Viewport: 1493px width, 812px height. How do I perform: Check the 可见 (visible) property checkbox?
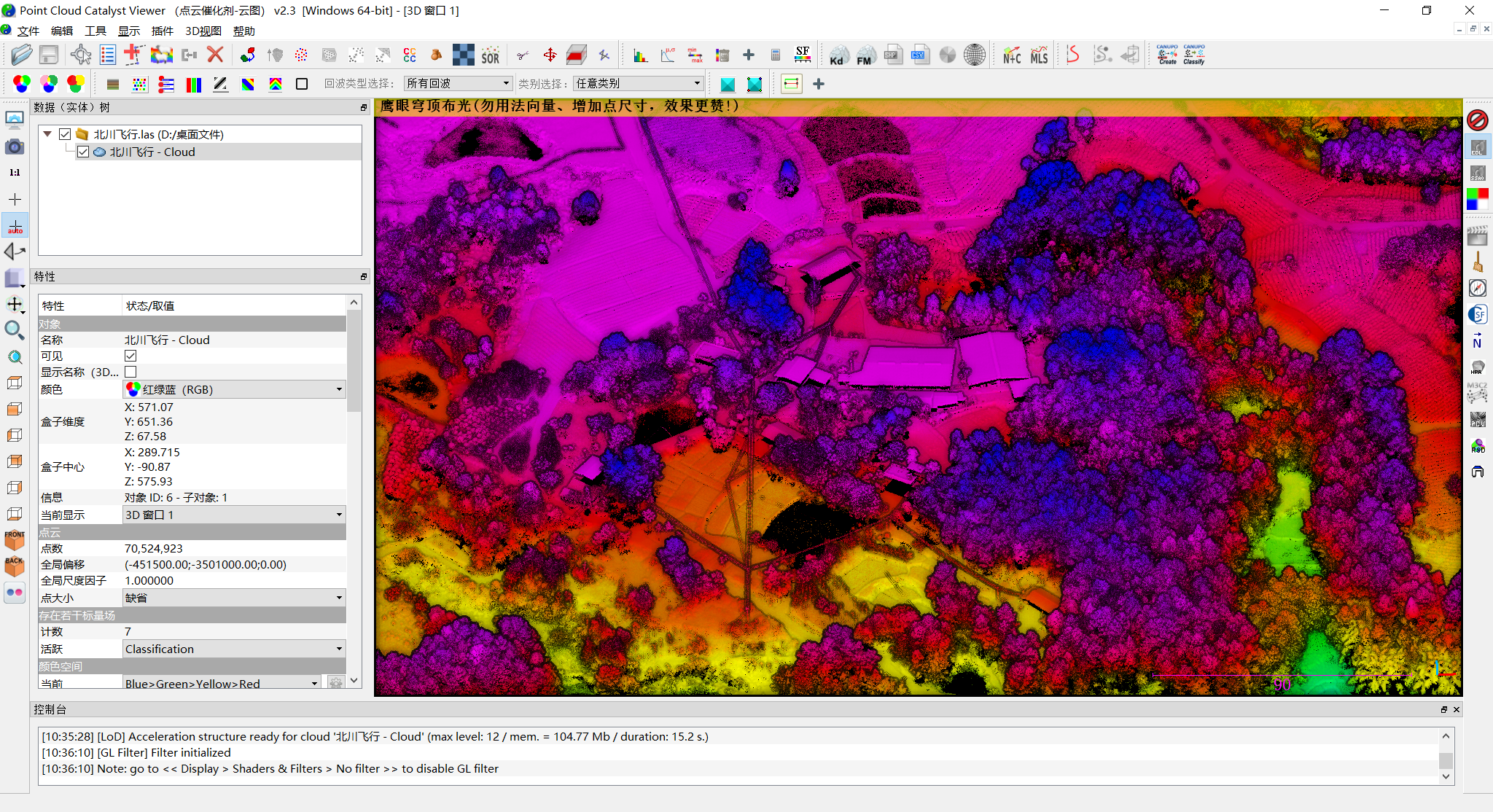[131, 356]
